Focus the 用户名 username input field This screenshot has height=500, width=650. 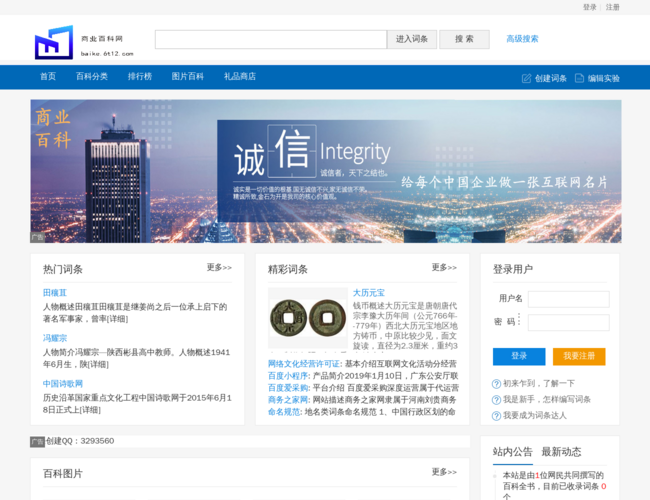coord(568,299)
